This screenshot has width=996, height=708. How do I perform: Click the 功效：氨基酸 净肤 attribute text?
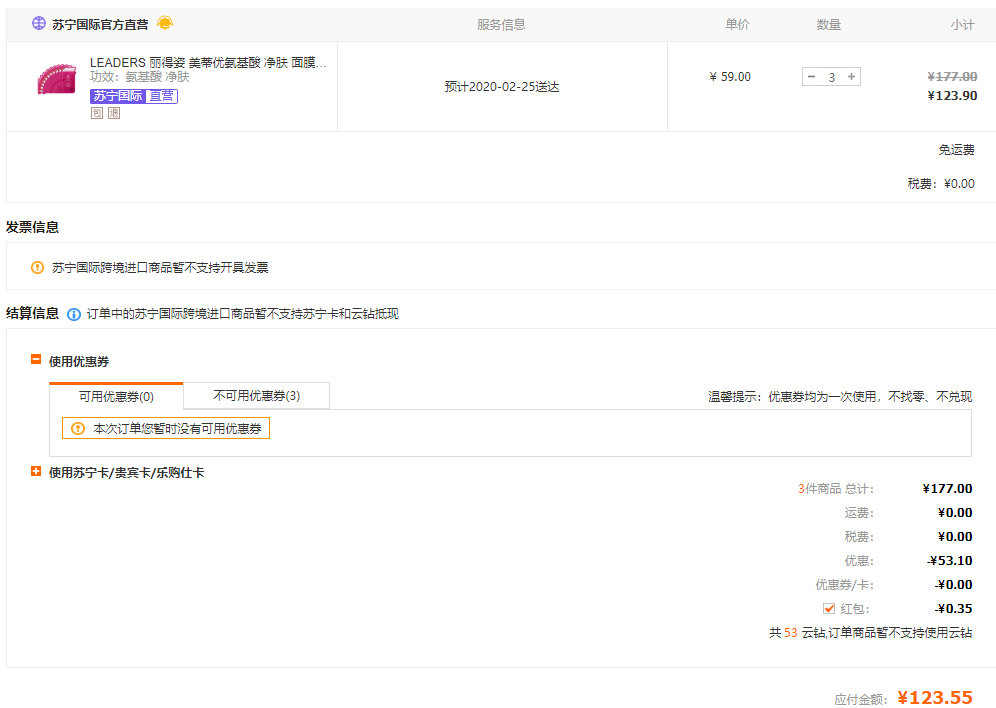coord(140,77)
